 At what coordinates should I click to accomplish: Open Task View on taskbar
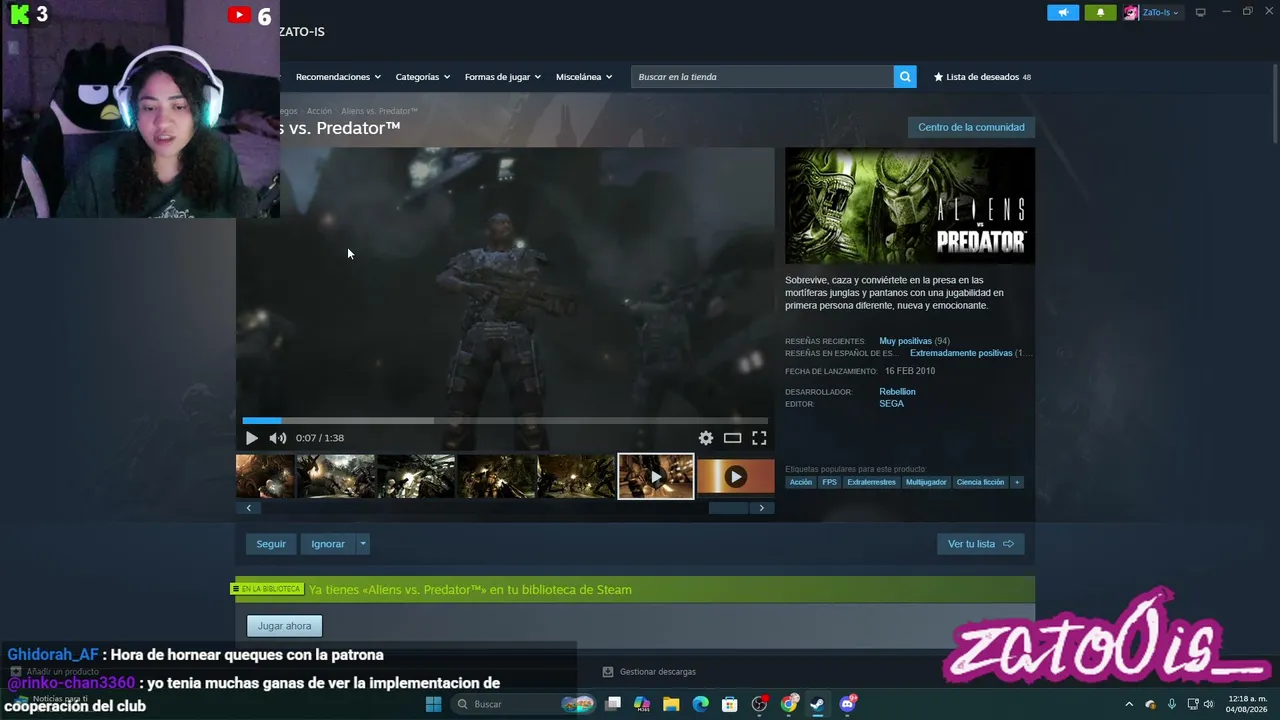613,704
